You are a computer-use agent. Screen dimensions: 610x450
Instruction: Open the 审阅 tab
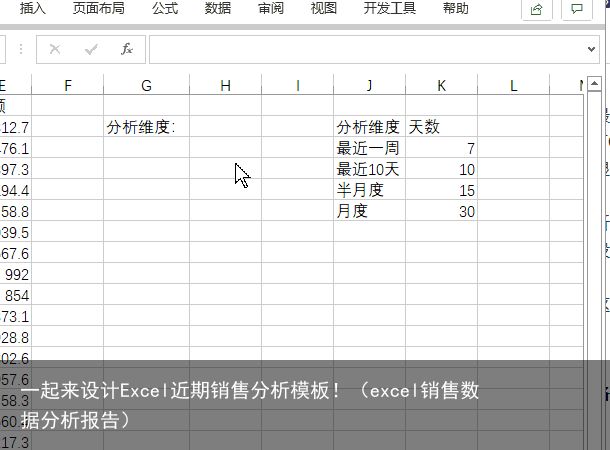(x=271, y=8)
